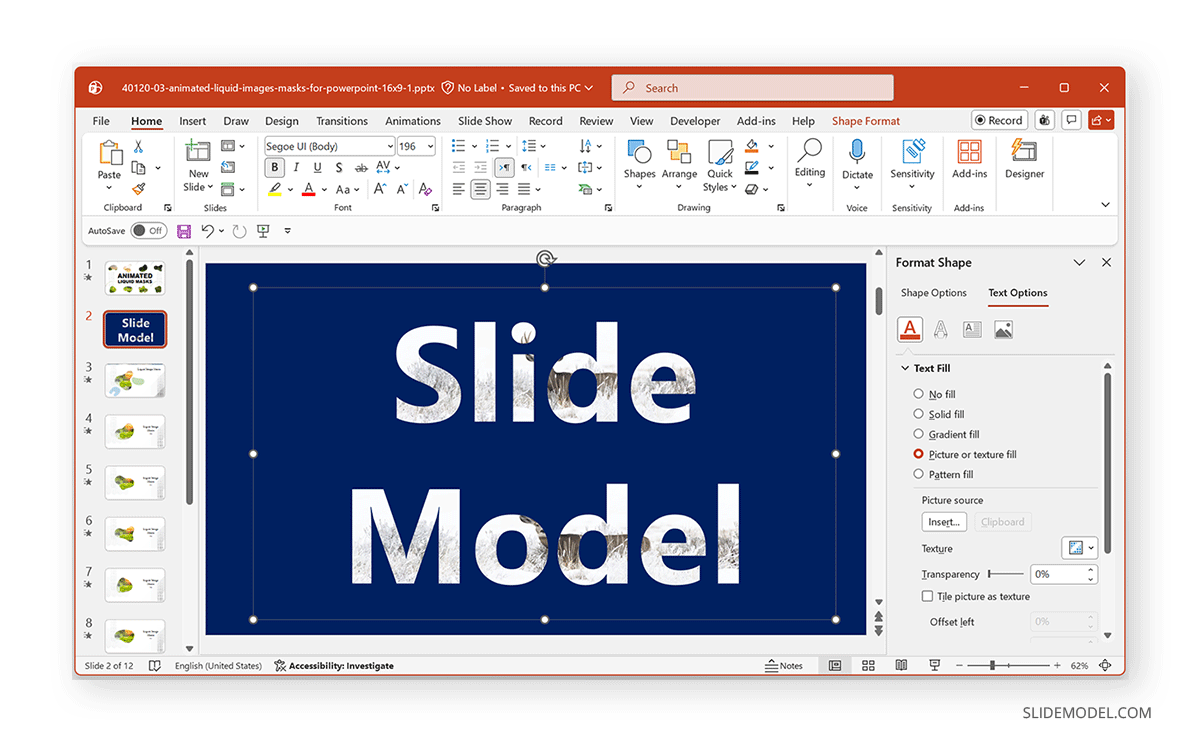Increase font size
Image resolution: width=1200 pixels, height=743 pixels.
coord(380,189)
